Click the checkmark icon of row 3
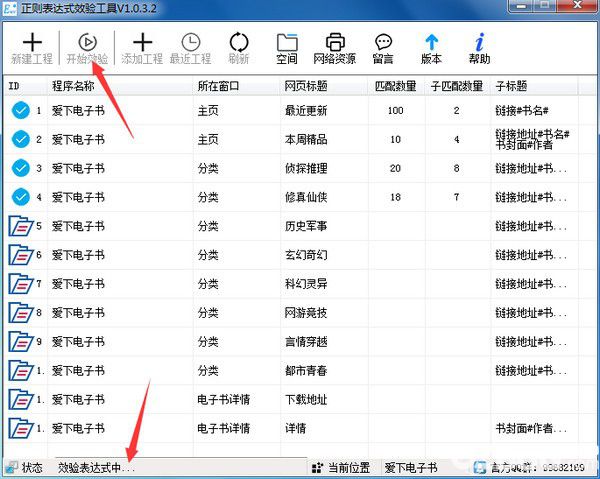 point(21,168)
